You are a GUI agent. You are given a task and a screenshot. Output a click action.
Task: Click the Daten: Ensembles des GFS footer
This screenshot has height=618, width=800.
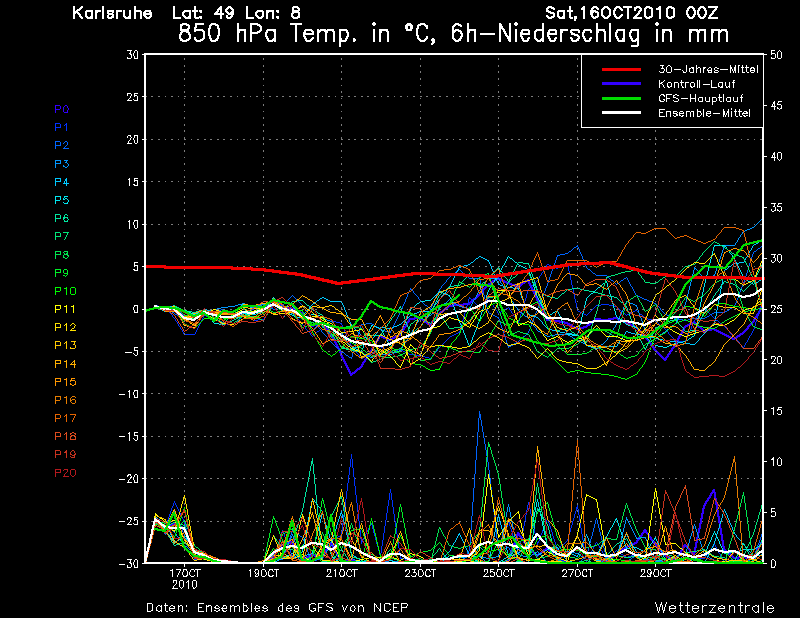(x=277, y=608)
